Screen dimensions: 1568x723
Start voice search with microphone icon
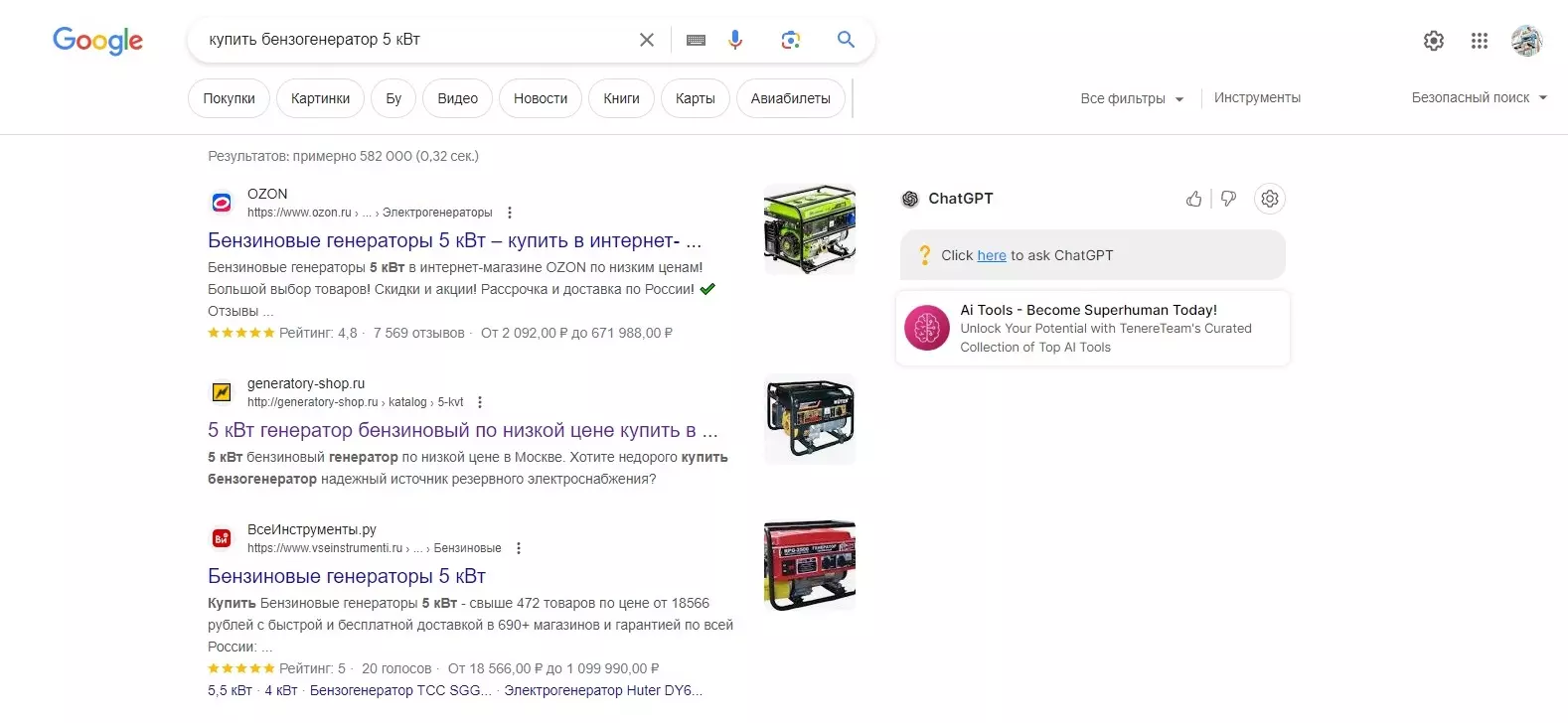click(735, 40)
